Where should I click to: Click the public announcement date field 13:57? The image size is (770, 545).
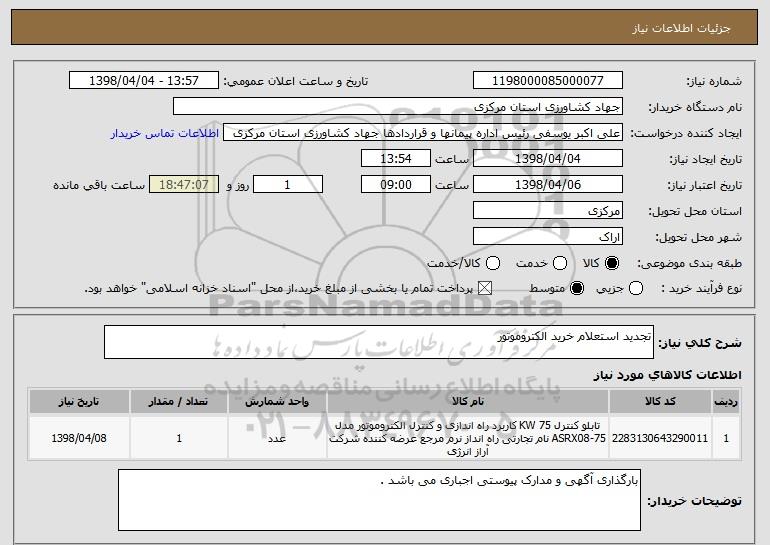pyautogui.click(x=144, y=81)
